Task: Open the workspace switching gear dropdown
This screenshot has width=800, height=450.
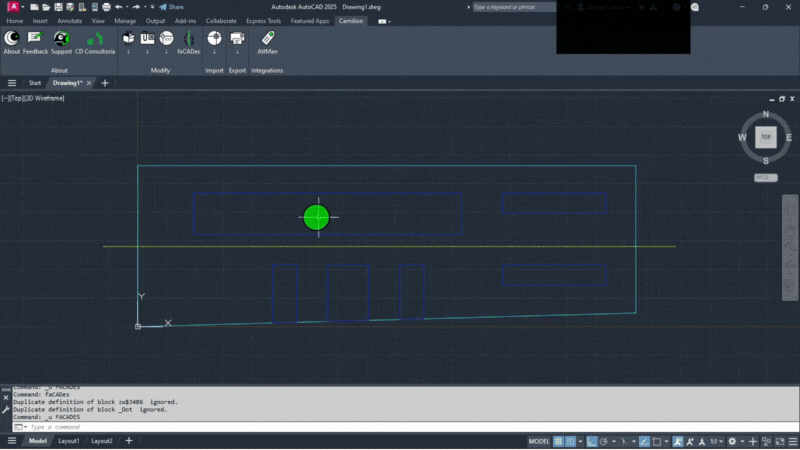Action: click(733, 441)
